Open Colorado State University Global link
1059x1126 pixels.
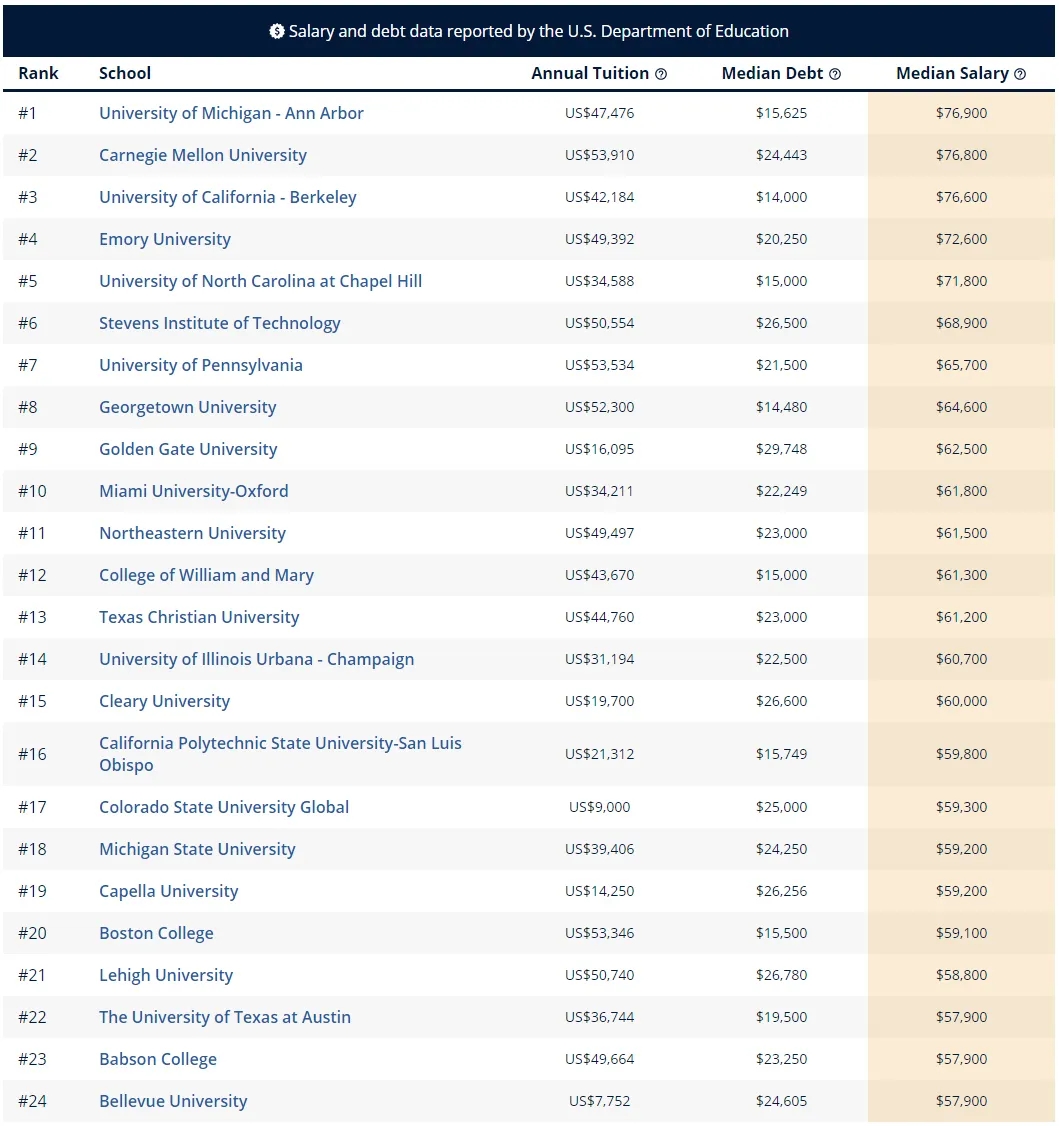click(x=224, y=807)
